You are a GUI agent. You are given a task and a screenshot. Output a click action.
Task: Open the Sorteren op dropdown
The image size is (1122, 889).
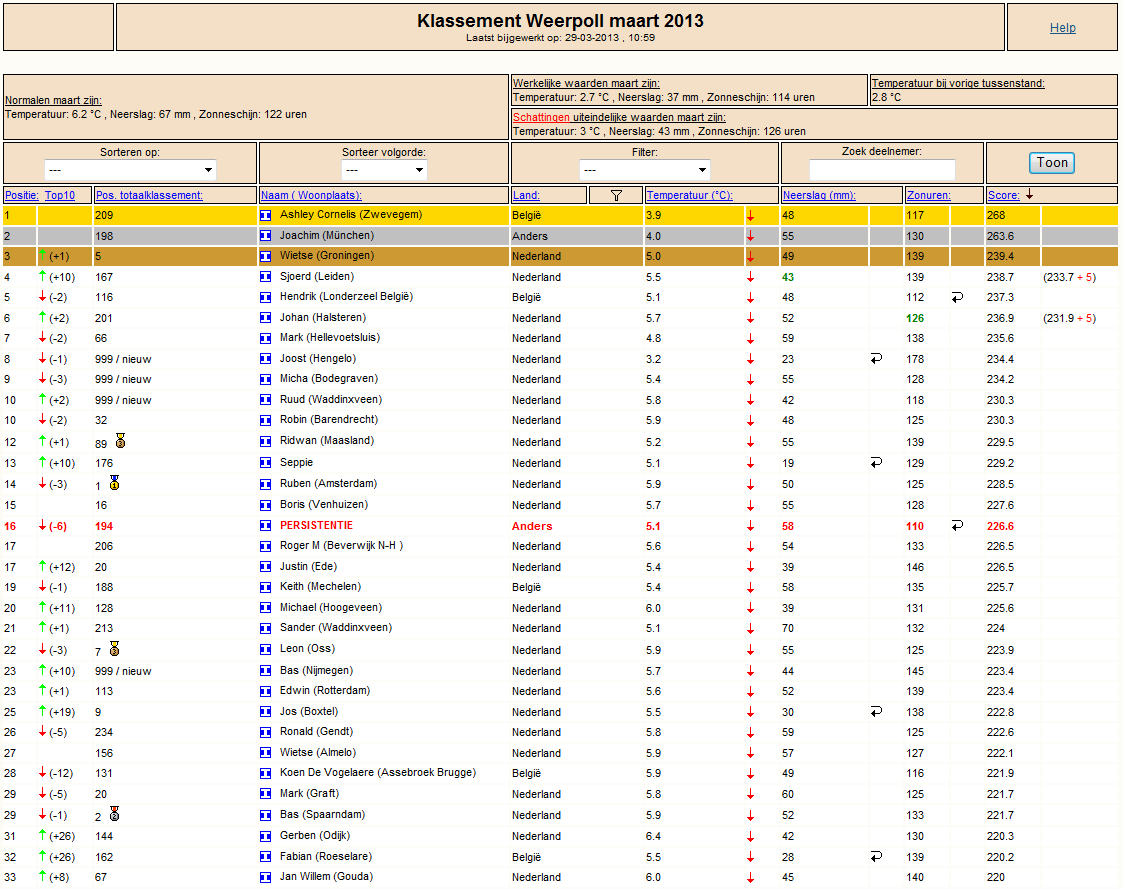(130, 170)
